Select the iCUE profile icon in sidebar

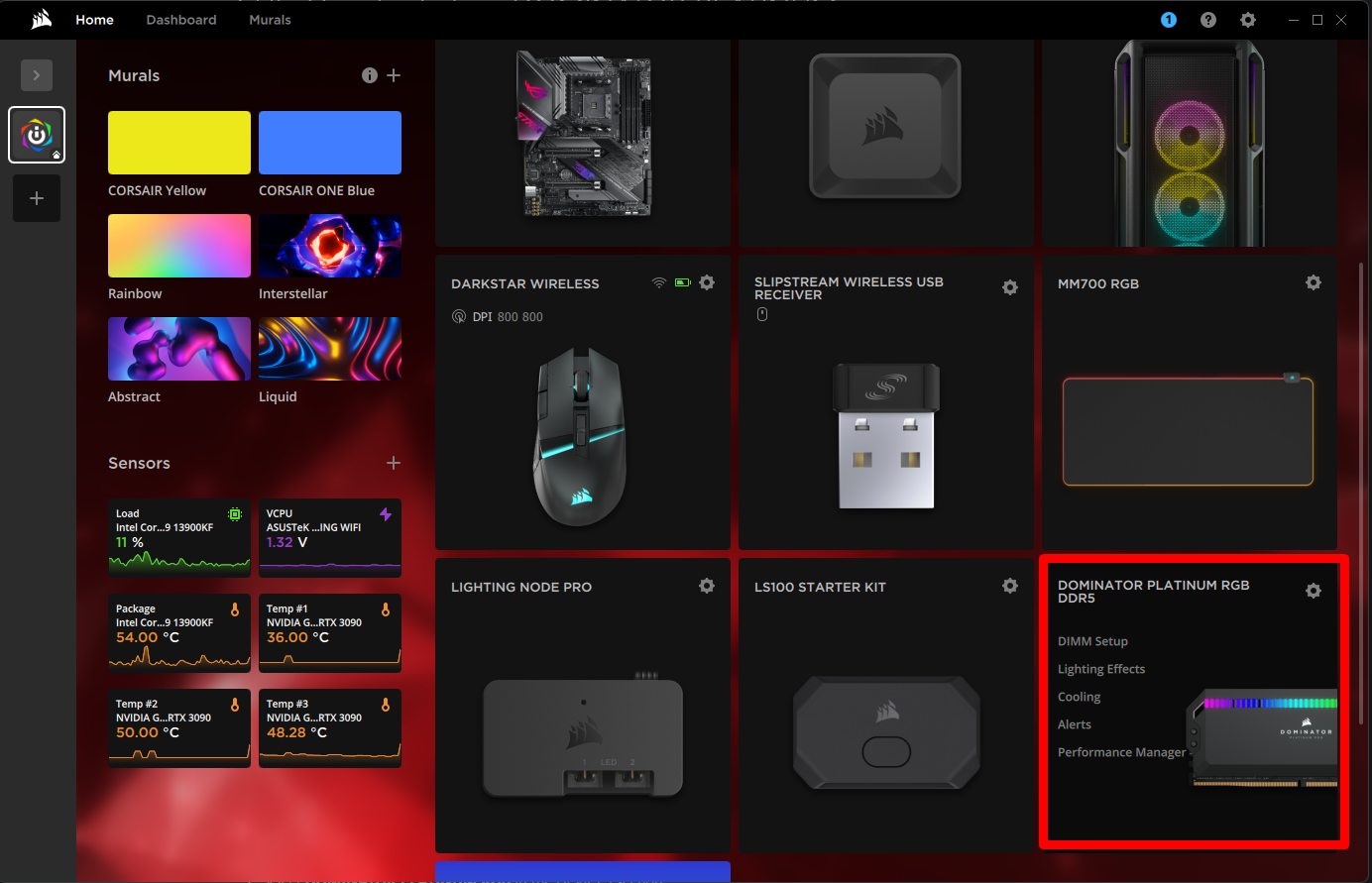(x=37, y=135)
